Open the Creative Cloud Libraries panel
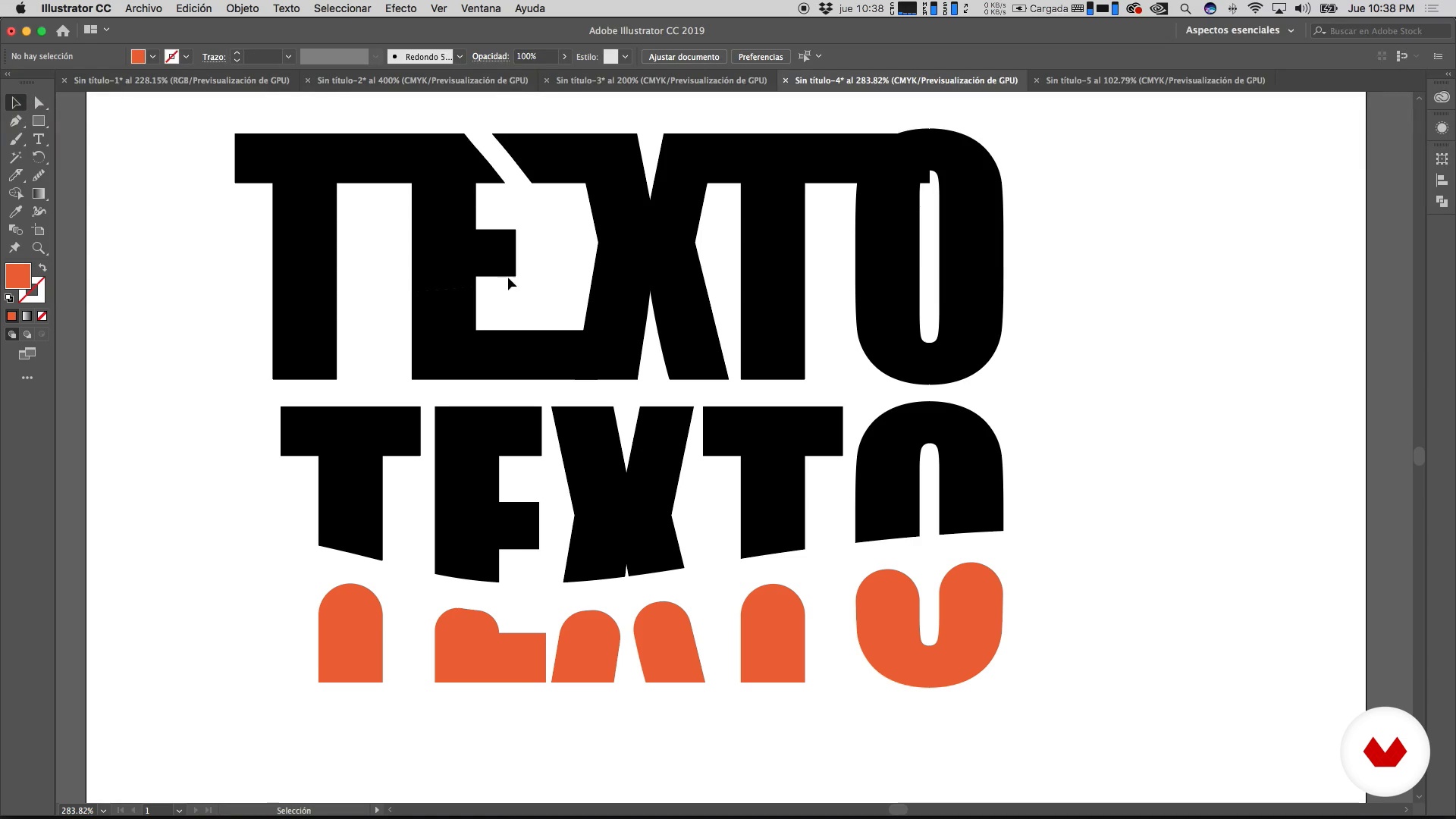1456x819 pixels. point(1442,97)
